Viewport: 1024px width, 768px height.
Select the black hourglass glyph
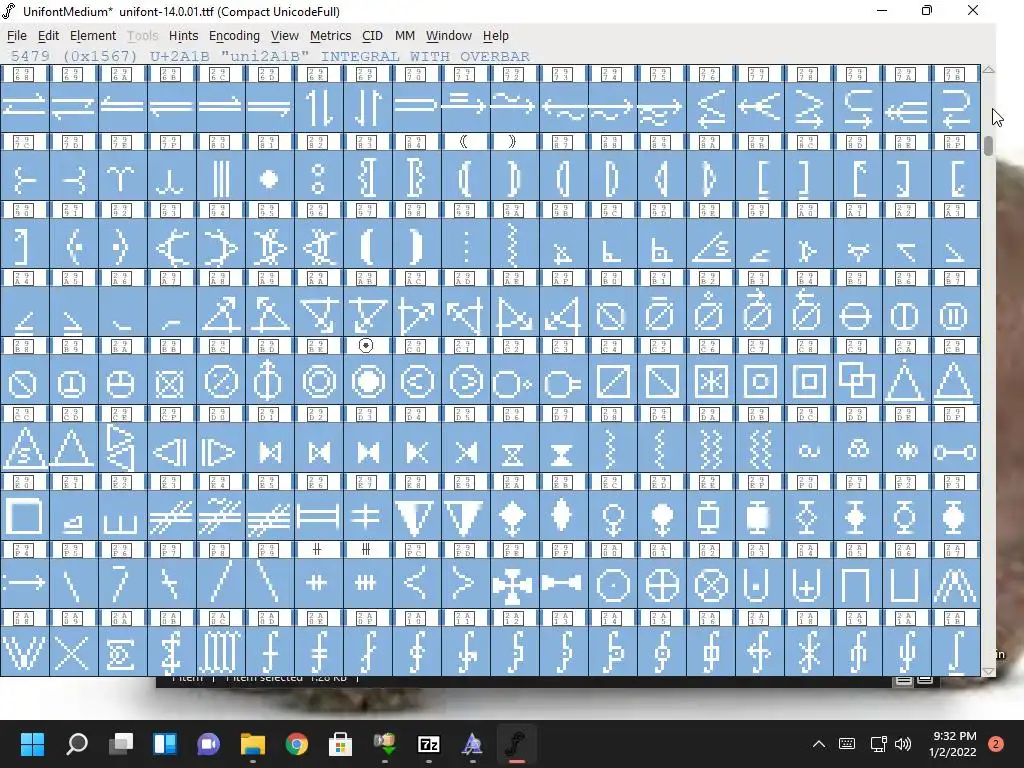(564, 449)
